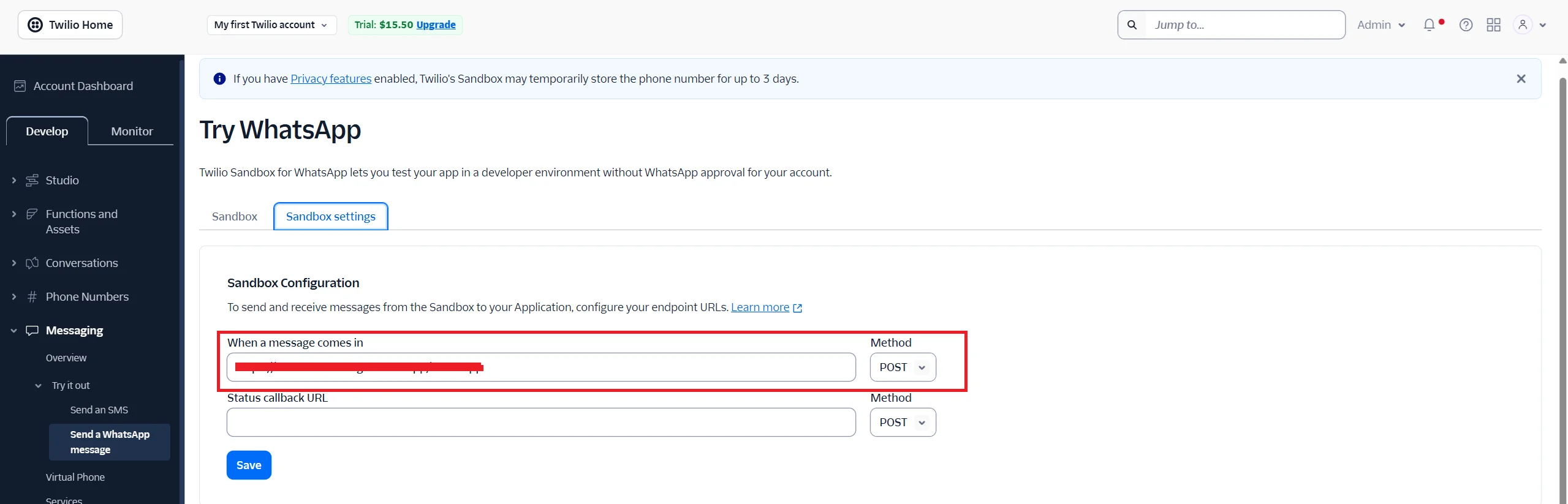1568x504 pixels.
Task: Open Try it out item
Action: 70,386
